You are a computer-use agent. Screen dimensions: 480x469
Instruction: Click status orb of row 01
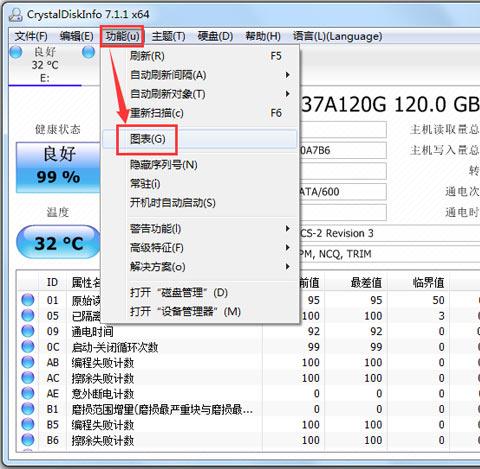pos(28,300)
